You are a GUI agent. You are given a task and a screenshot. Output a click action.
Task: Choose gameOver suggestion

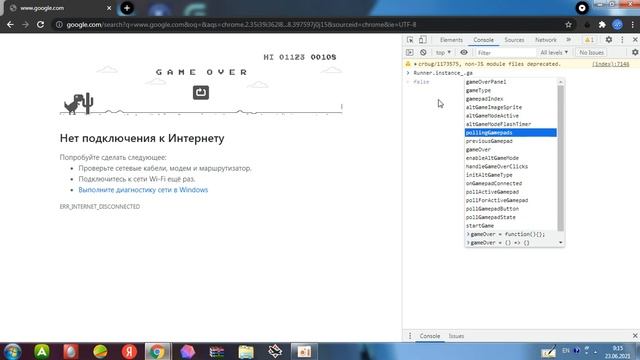(x=511, y=150)
